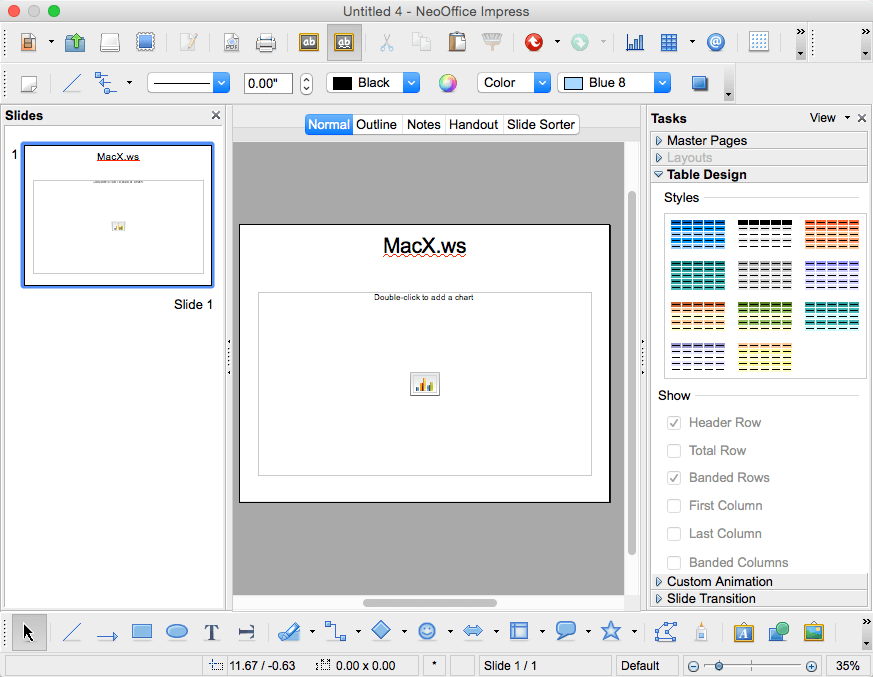The height and width of the screenshot is (677, 873).
Task: Click the zoom out minus button
Action: tap(693, 666)
